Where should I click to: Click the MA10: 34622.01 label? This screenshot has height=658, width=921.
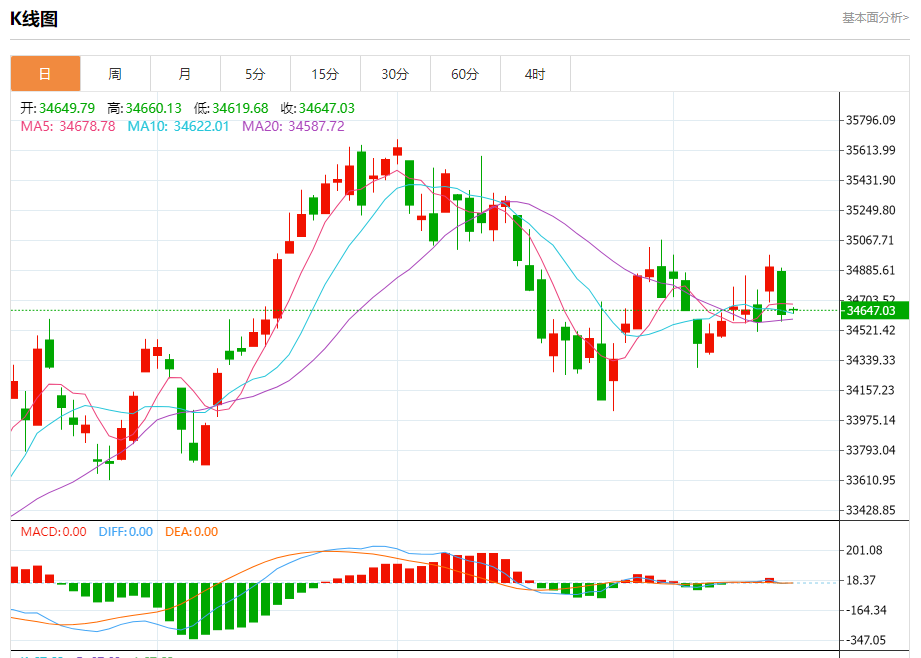[x=178, y=126]
